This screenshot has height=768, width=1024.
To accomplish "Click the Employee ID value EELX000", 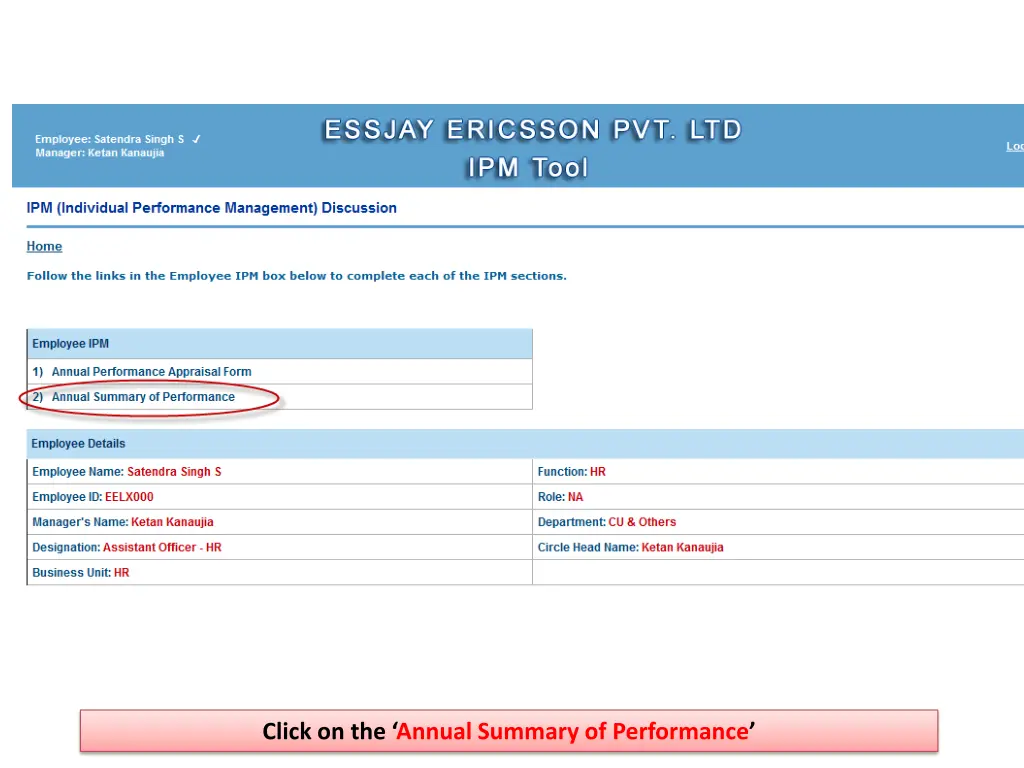I will tap(129, 497).
